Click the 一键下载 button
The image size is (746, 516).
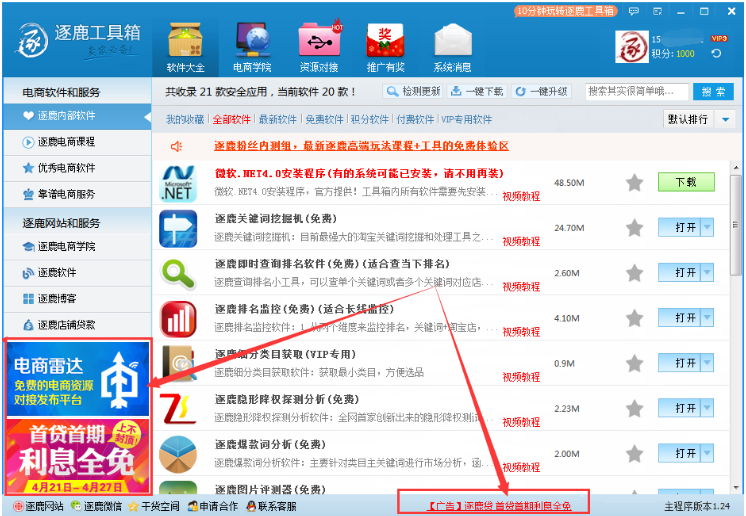tap(477, 91)
